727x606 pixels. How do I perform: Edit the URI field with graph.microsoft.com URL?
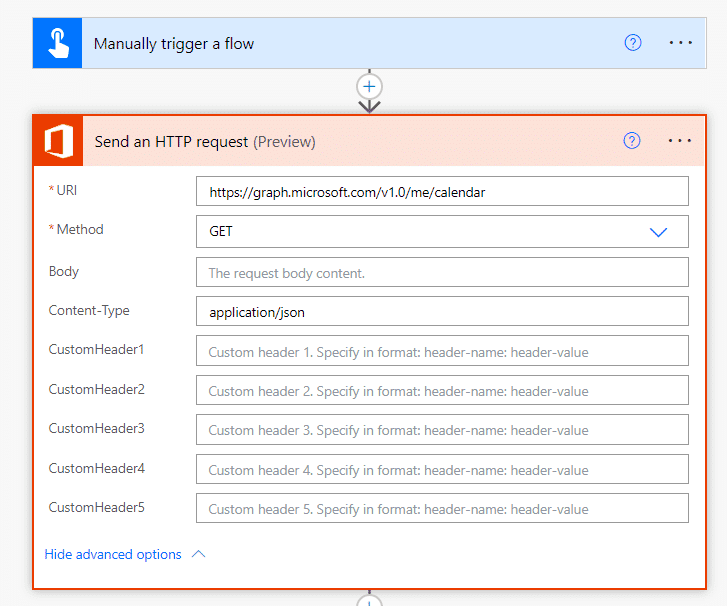(442, 191)
